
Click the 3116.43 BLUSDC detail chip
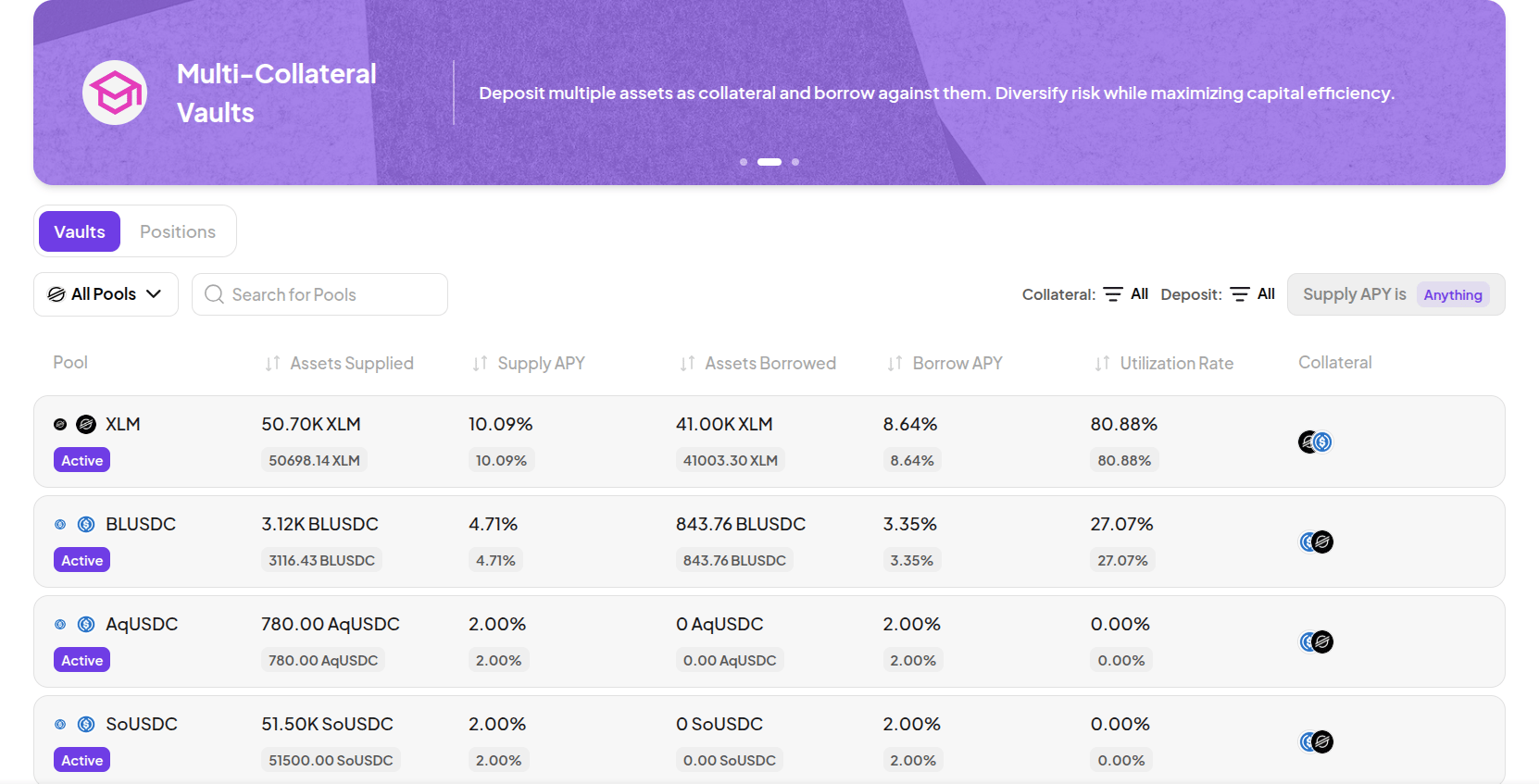(321, 560)
